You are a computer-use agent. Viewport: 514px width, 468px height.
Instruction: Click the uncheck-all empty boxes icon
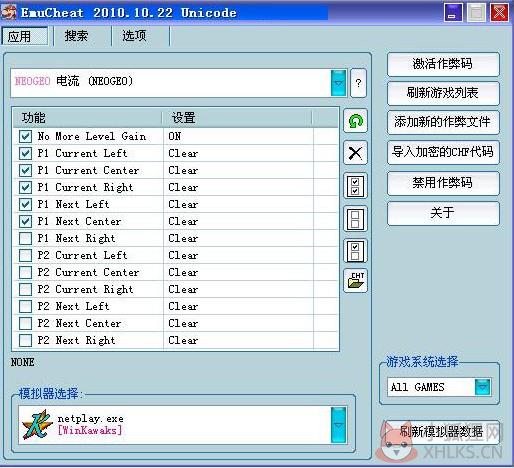pos(355,219)
